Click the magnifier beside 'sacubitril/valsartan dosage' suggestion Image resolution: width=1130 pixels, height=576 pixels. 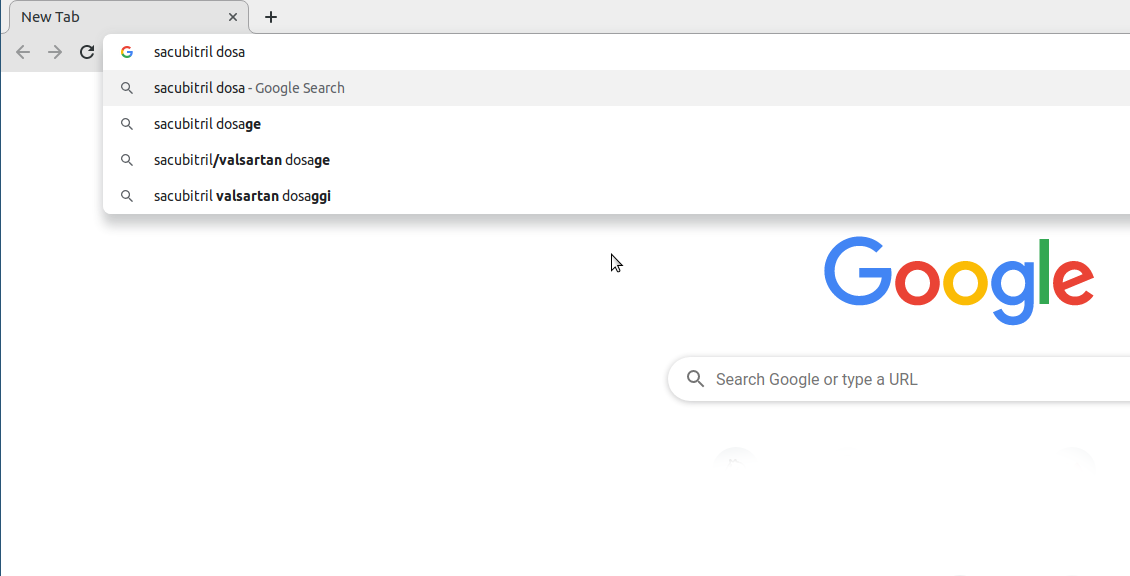(x=127, y=160)
